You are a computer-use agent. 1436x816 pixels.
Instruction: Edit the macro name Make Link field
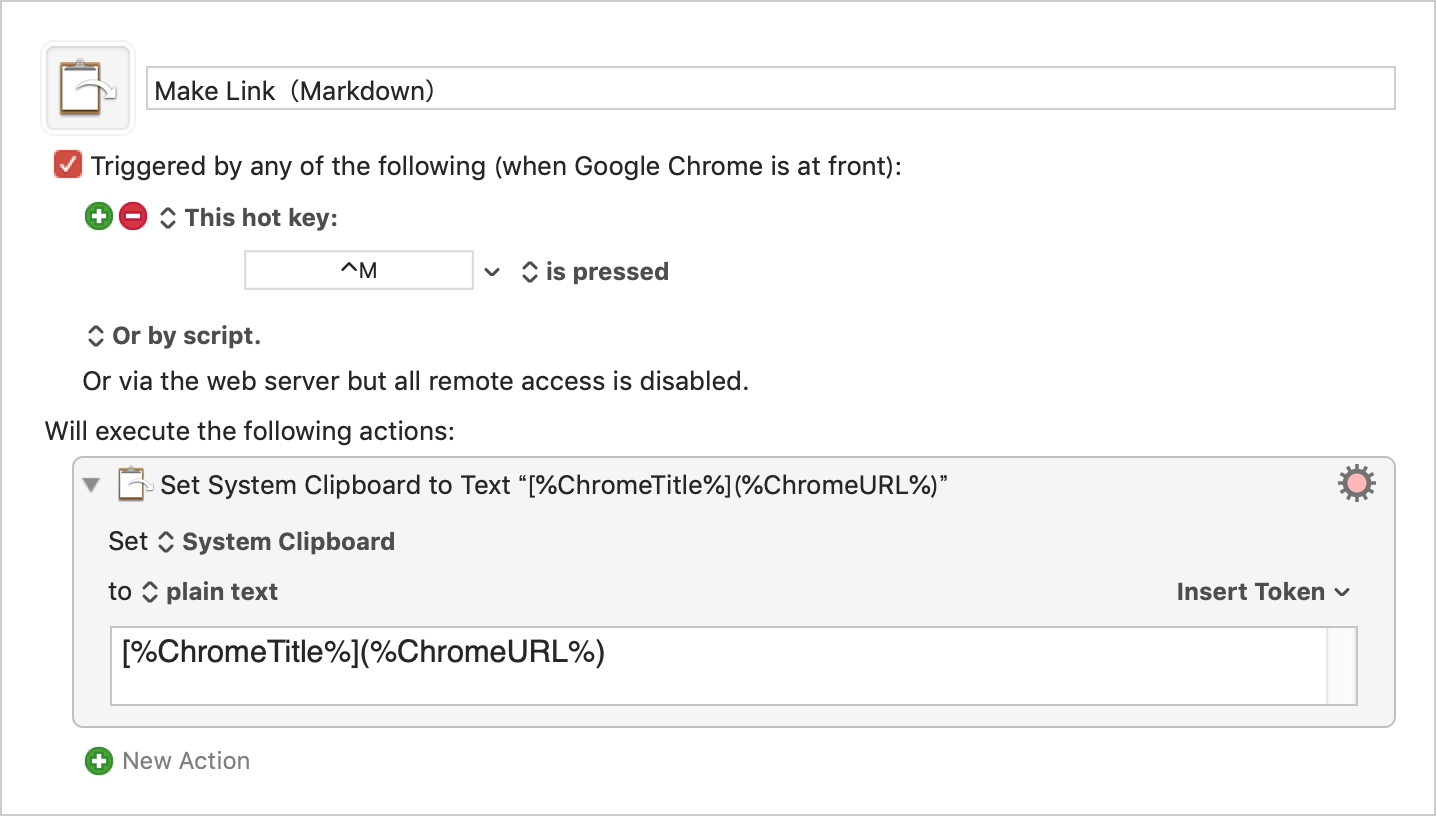(x=771, y=89)
